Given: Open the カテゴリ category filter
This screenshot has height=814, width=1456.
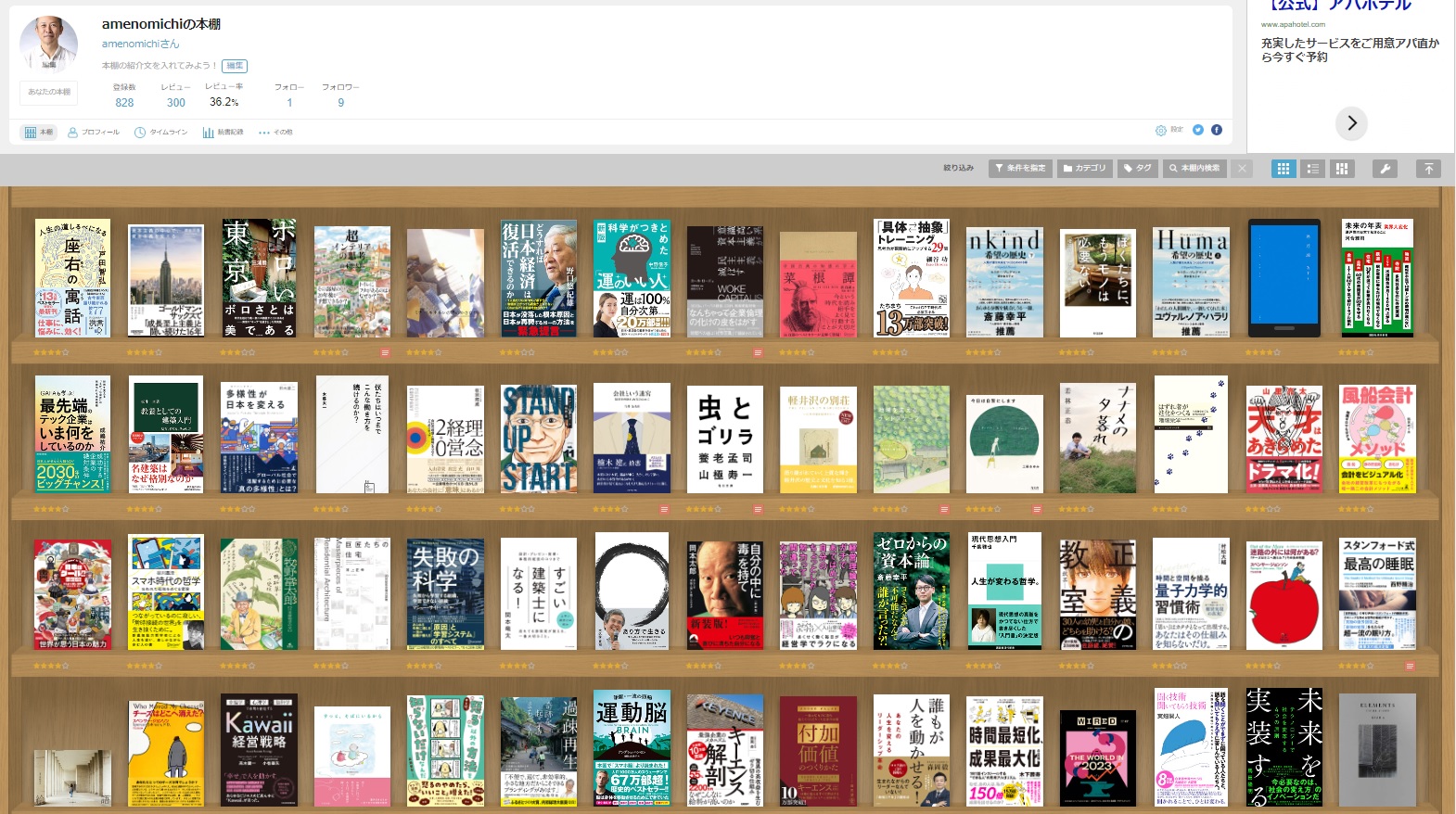Looking at the screenshot, I should click(1084, 169).
